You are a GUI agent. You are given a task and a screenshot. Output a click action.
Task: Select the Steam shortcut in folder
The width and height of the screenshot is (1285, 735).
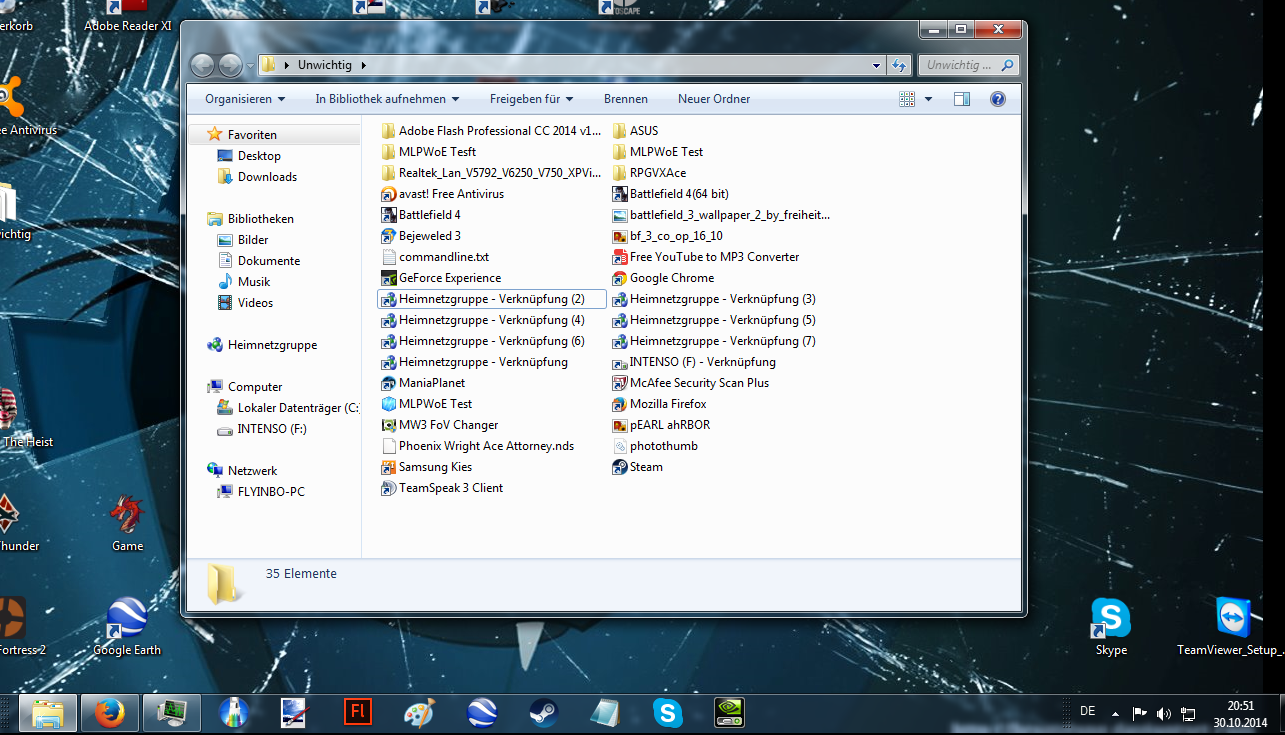(638, 467)
